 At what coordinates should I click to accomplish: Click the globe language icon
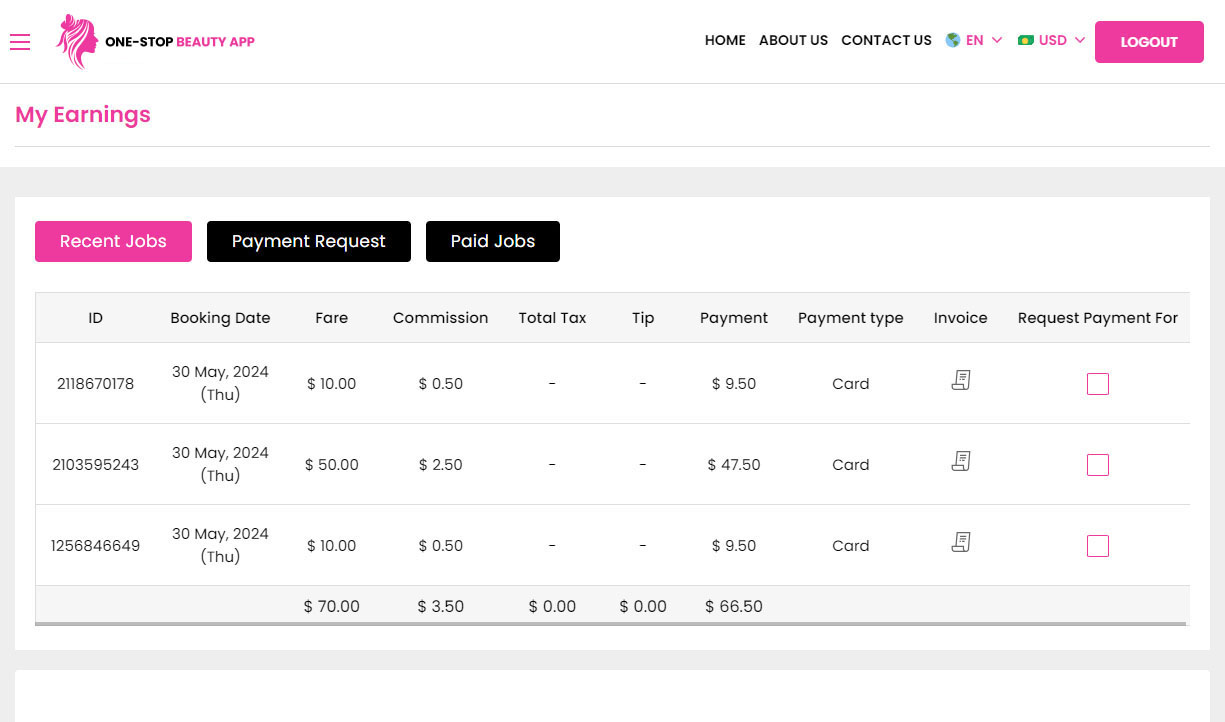coord(953,40)
